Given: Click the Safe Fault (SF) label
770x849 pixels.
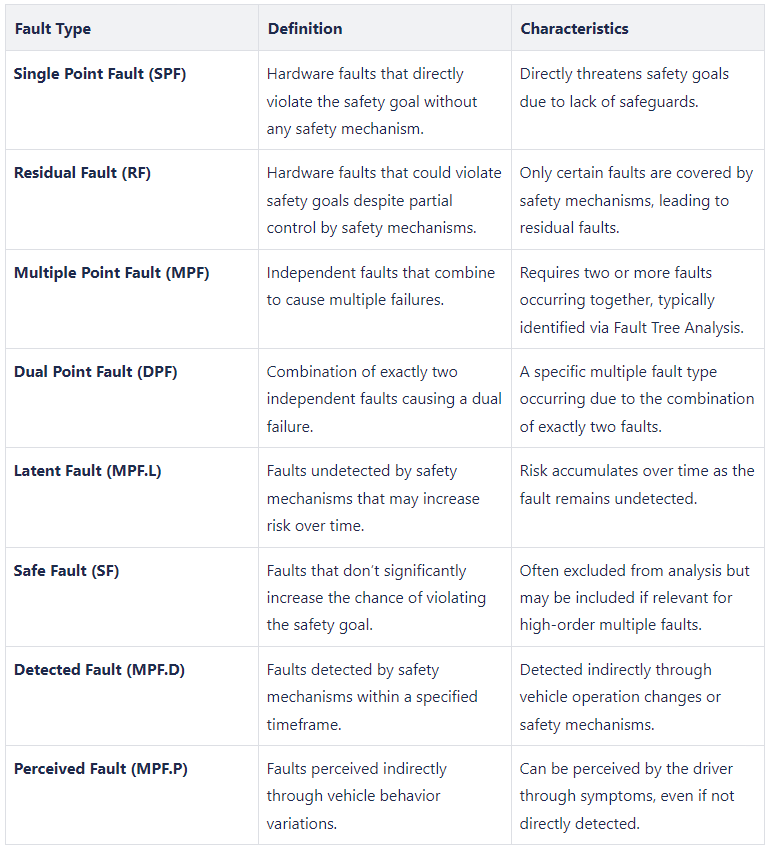Looking at the screenshot, I should [66, 571].
